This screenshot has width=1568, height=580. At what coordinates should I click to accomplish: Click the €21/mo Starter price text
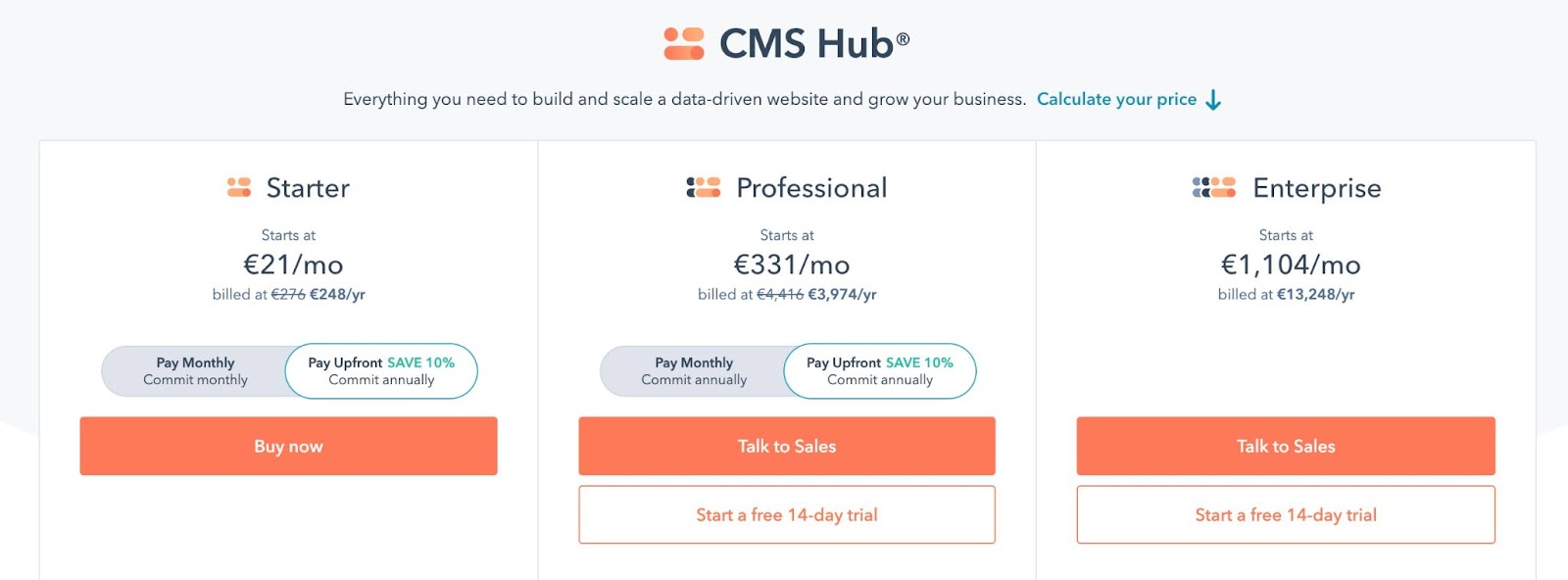287,264
